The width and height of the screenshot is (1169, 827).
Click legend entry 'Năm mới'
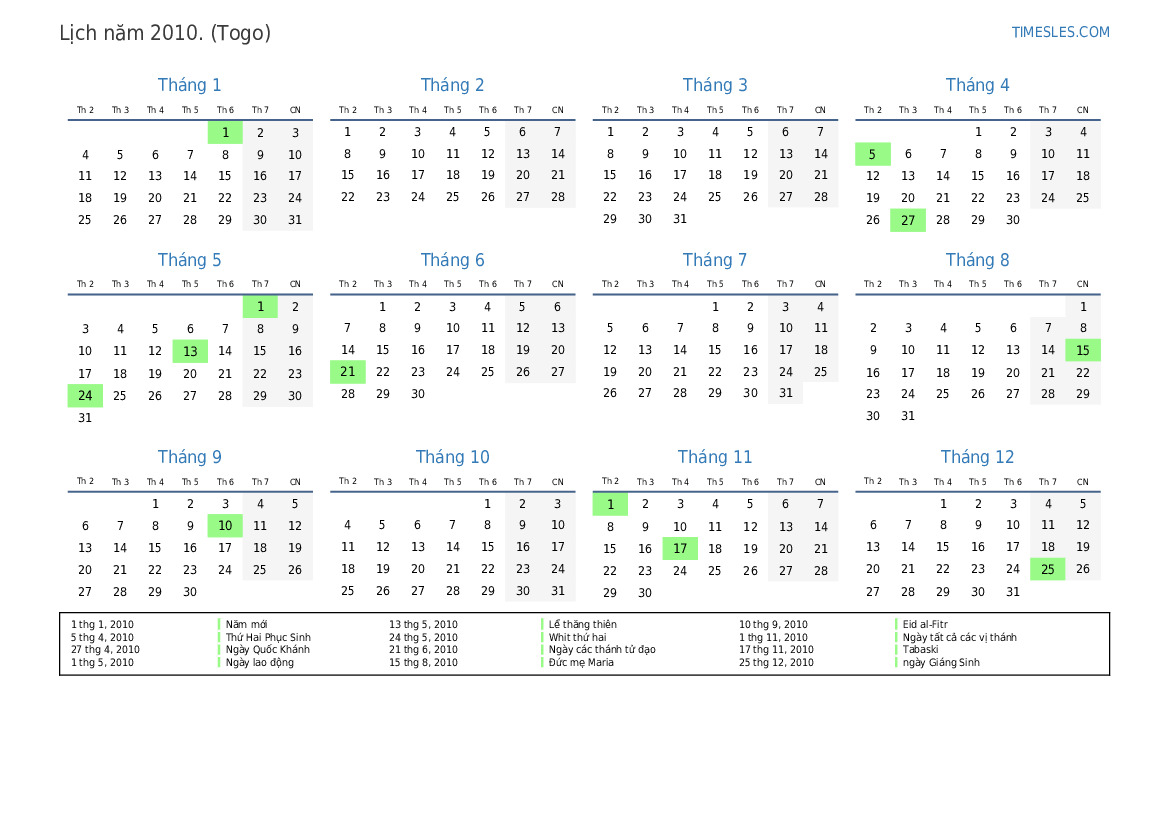(247, 625)
